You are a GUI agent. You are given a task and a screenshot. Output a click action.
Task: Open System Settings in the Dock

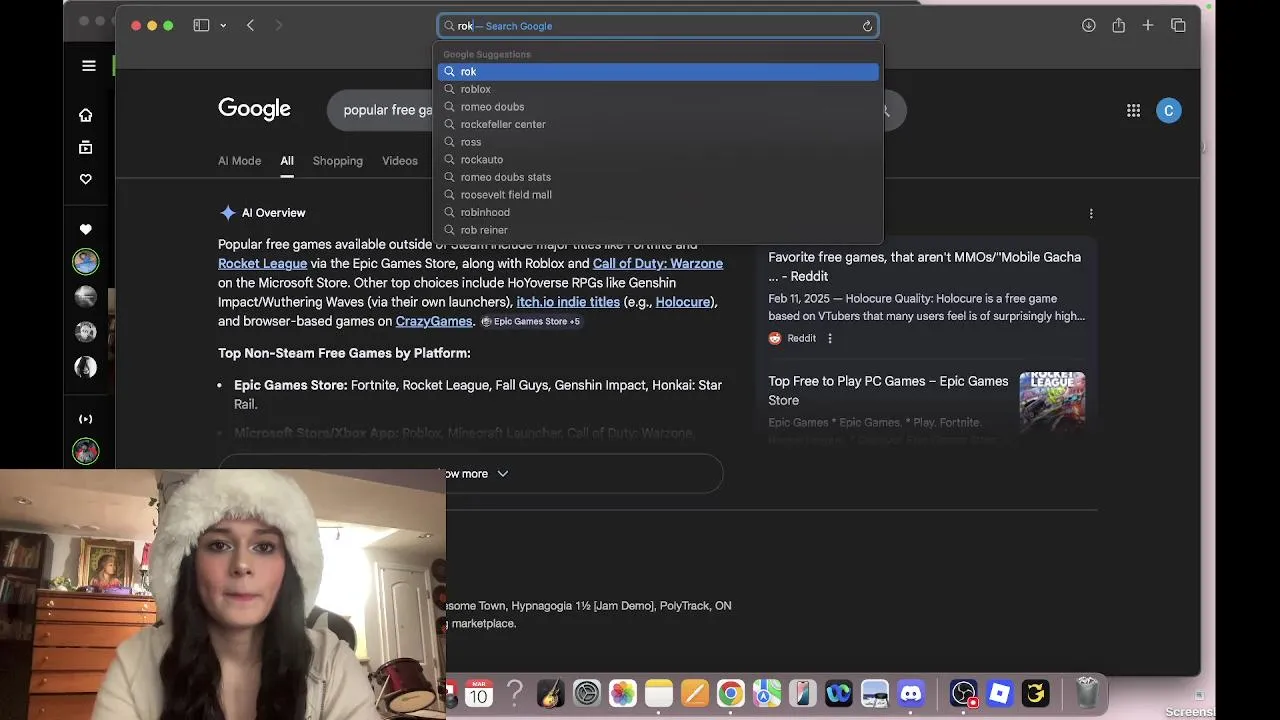pyautogui.click(x=587, y=692)
